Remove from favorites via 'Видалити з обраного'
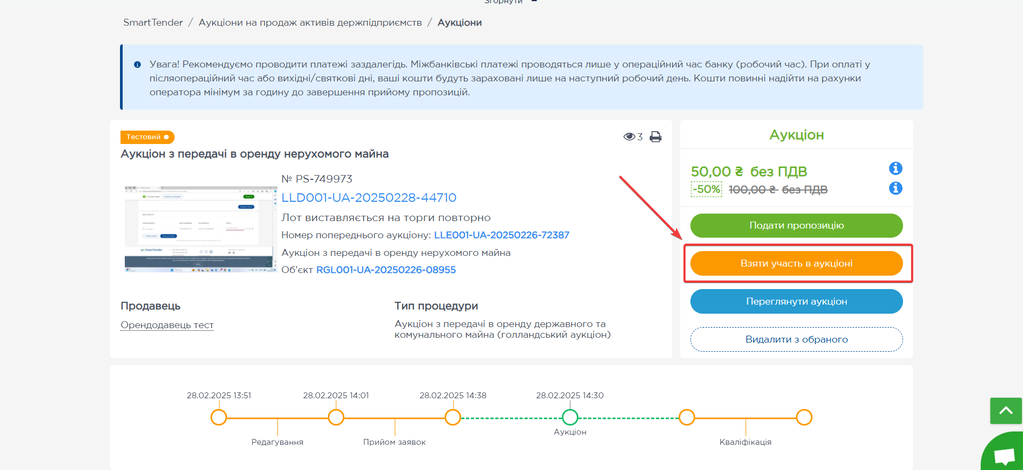The width and height of the screenshot is (1023, 470). [796, 339]
